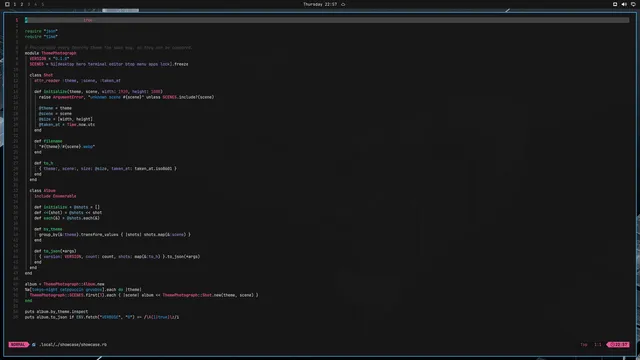
Task: Switch to workspace 5
Action: point(42,4)
